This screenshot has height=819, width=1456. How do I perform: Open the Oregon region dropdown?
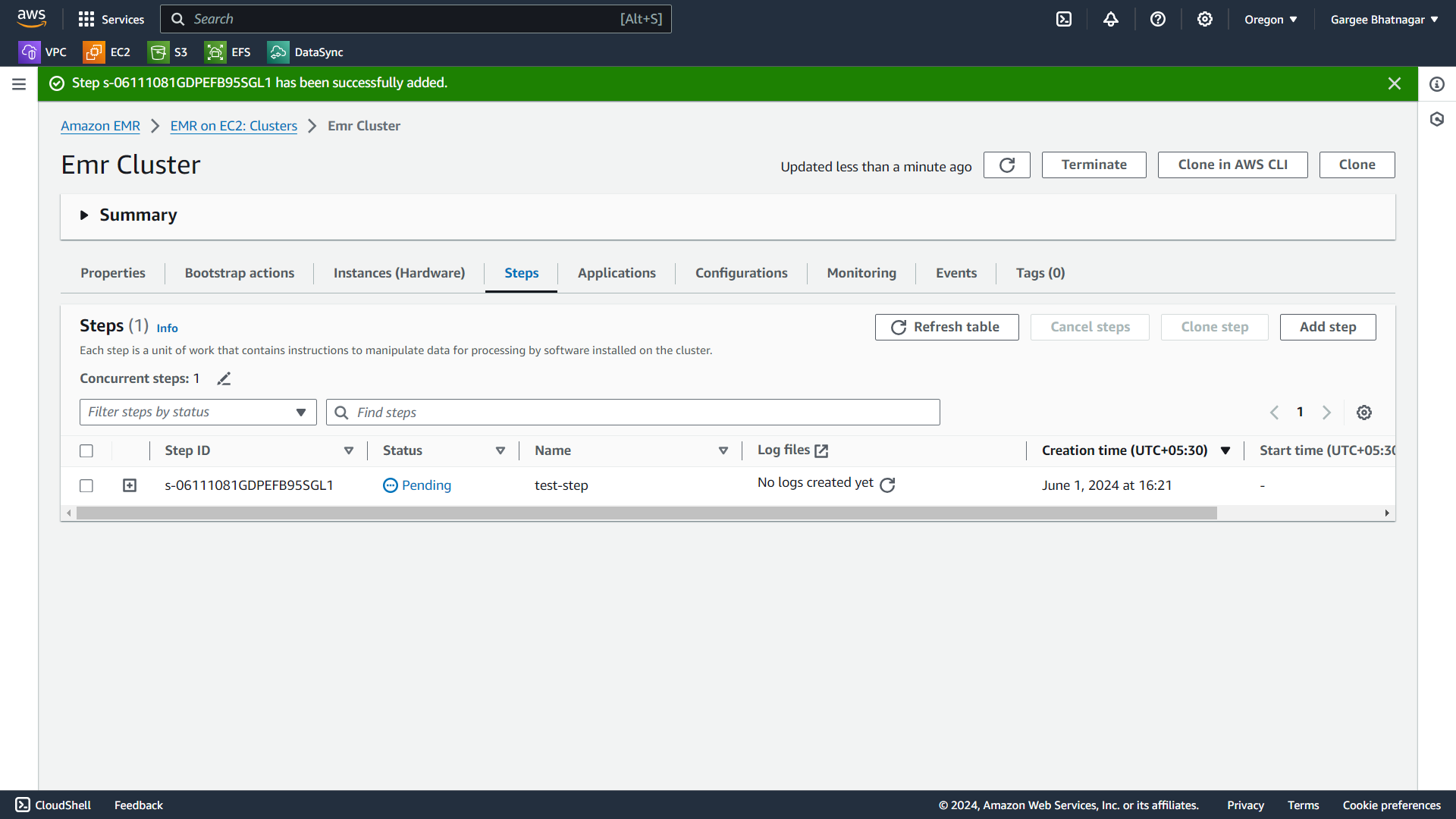click(1270, 20)
